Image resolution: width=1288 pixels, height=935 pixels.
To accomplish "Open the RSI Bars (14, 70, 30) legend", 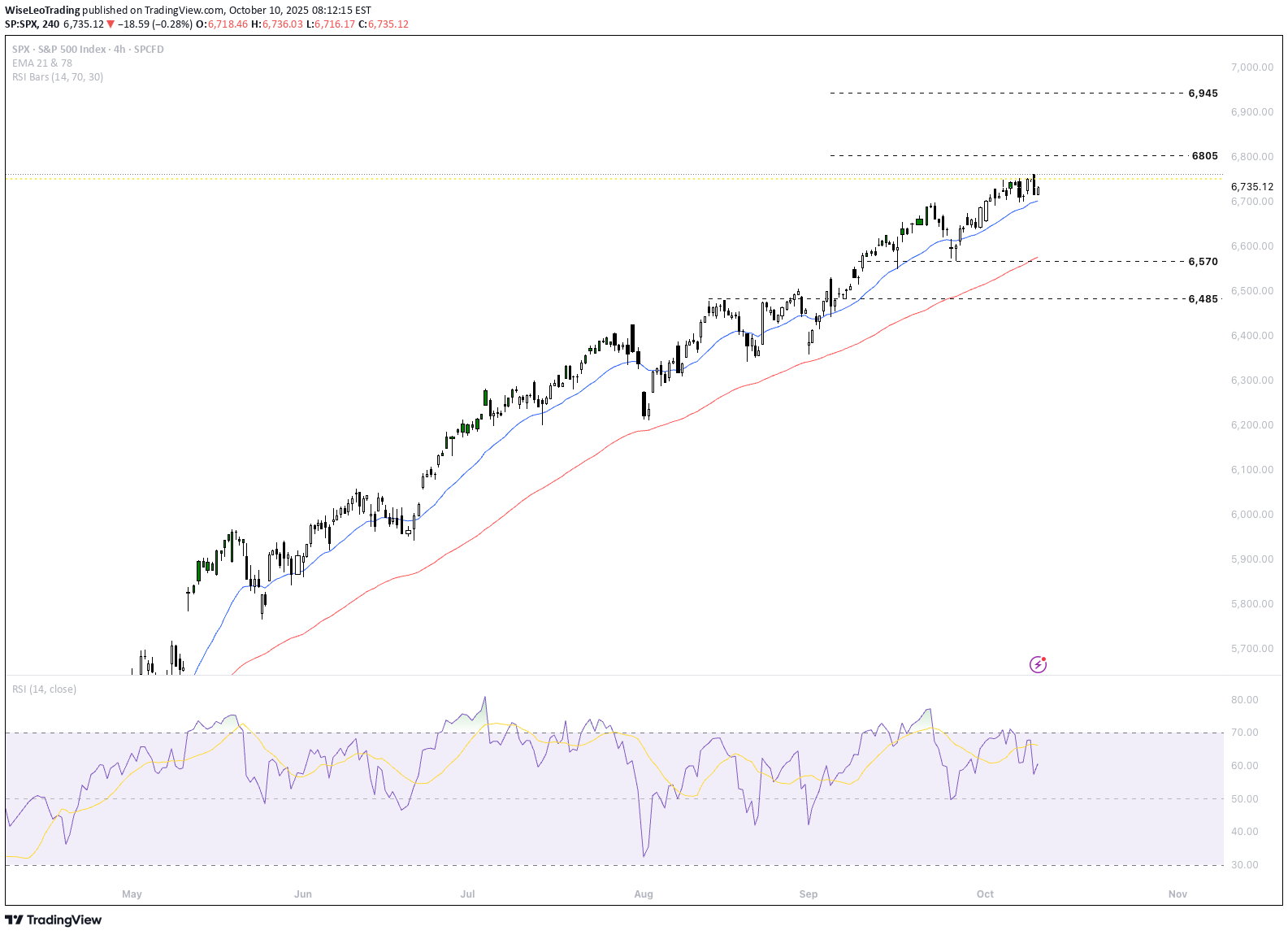I will (58, 77).
